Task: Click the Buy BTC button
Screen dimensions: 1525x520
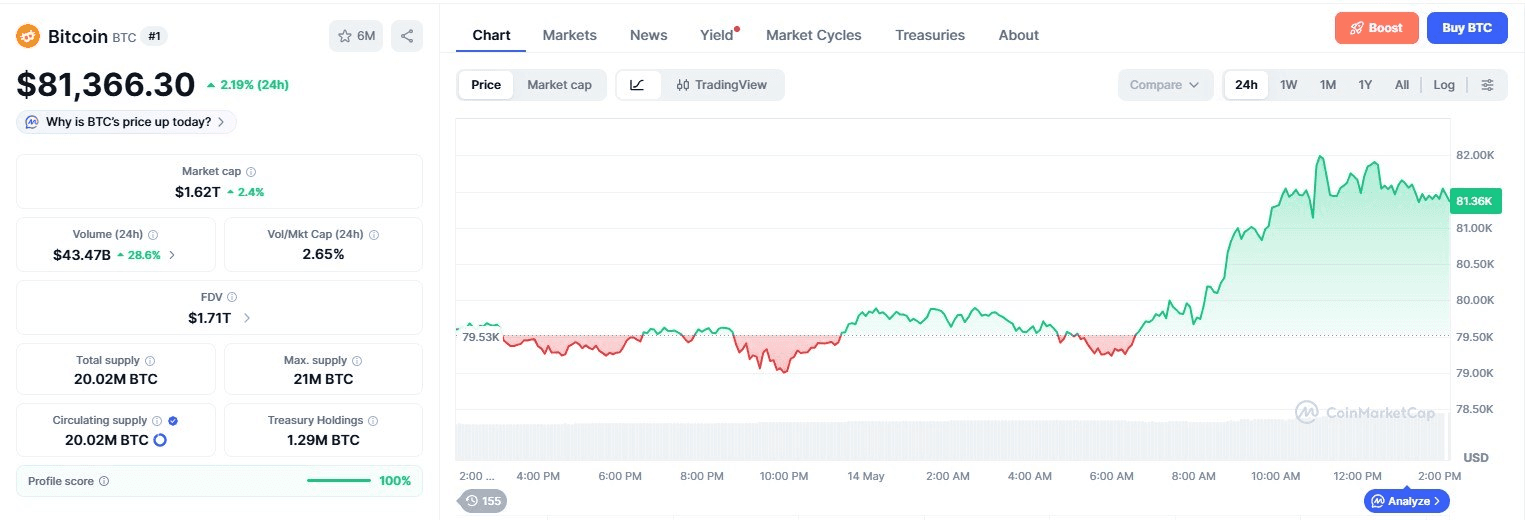Action: coord(1466,28)
